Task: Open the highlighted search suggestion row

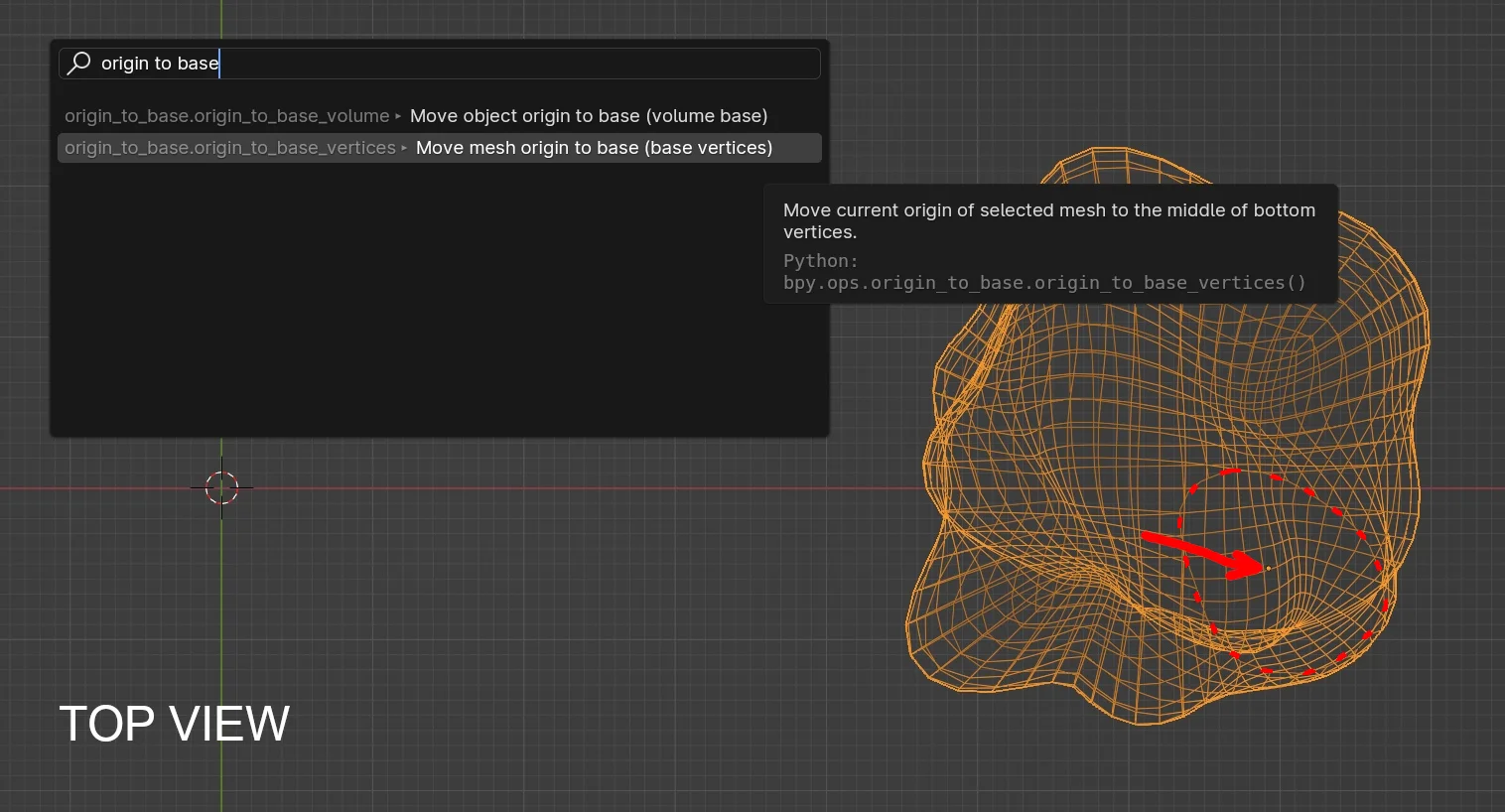Action: [440, 147]
